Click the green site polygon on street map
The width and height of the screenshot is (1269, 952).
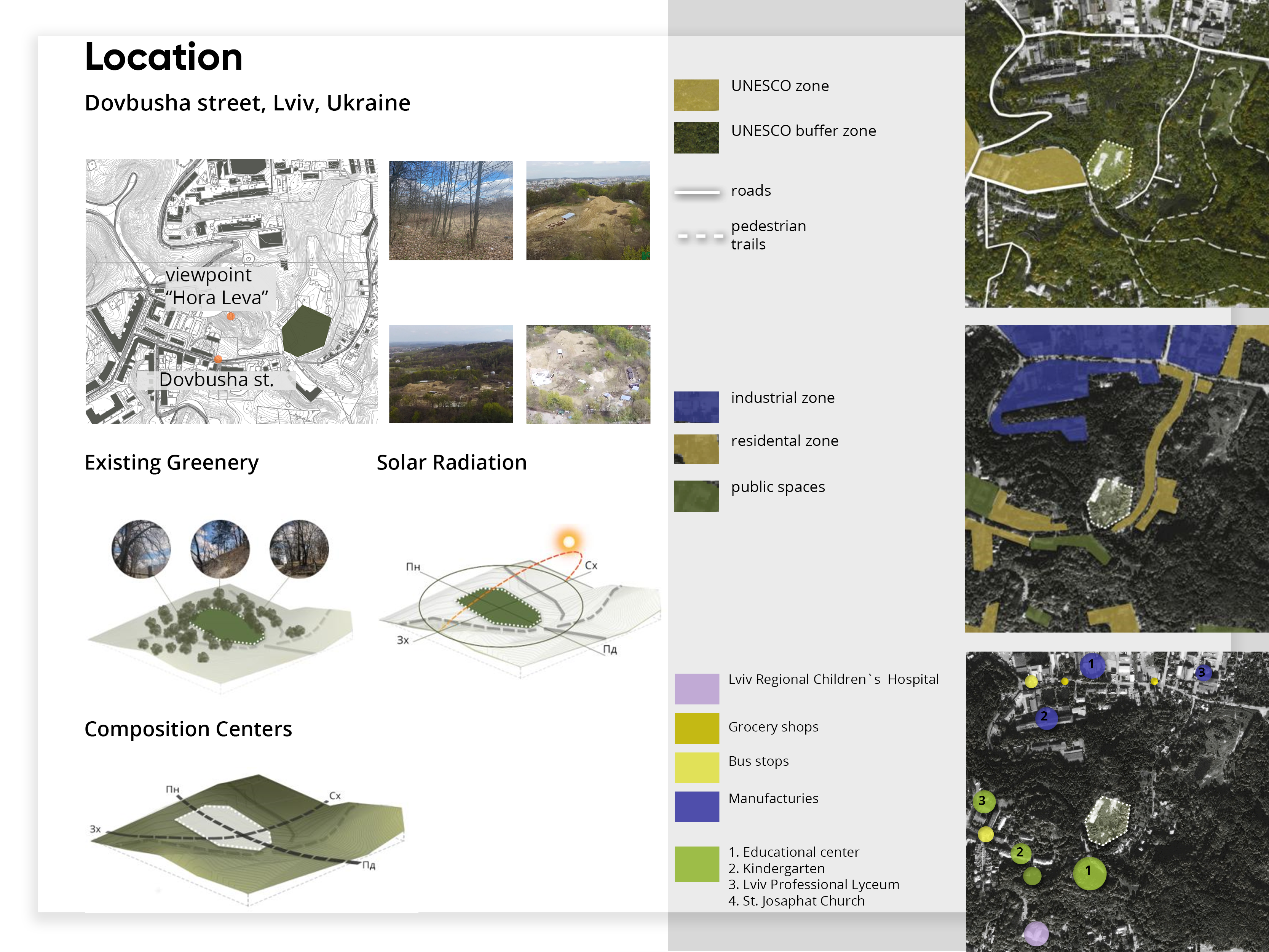[306, 331]
